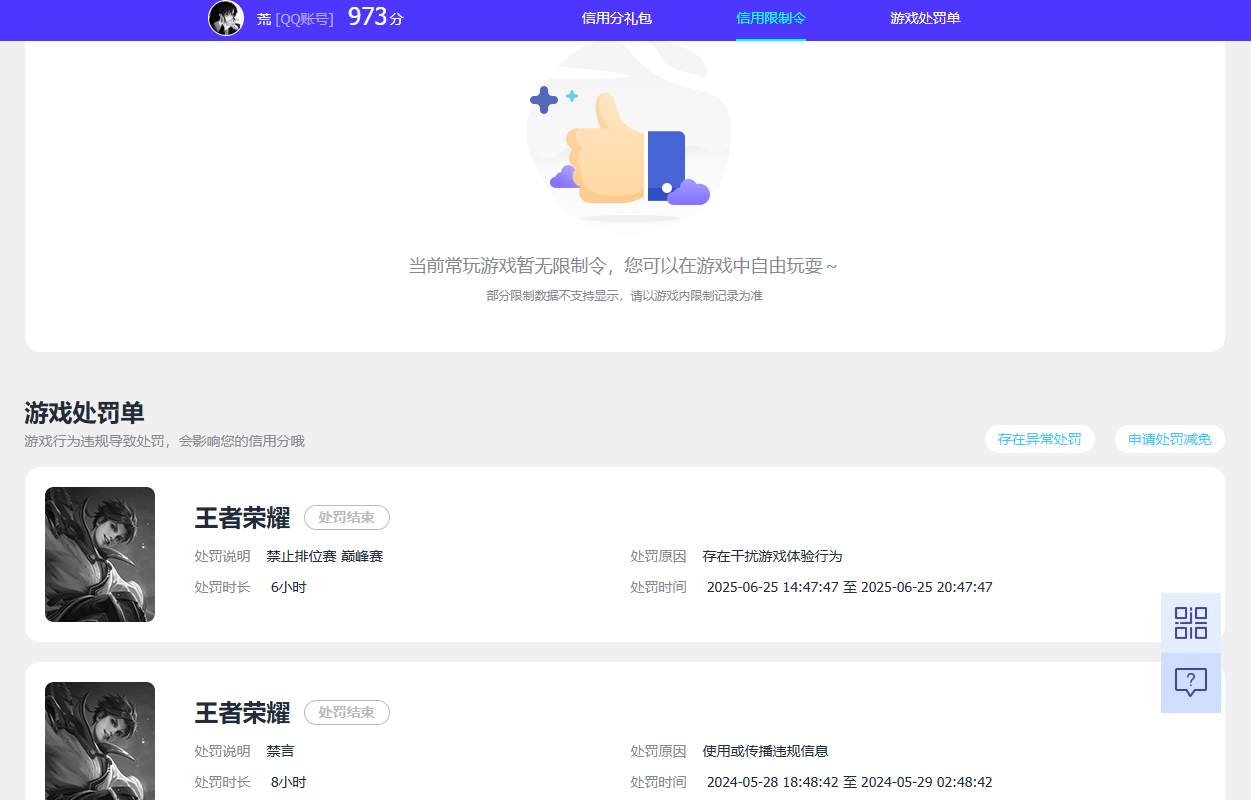This screenshot has width=1251, height=800.
Task: Click duration value 6小时
Action: coord(289,587)
